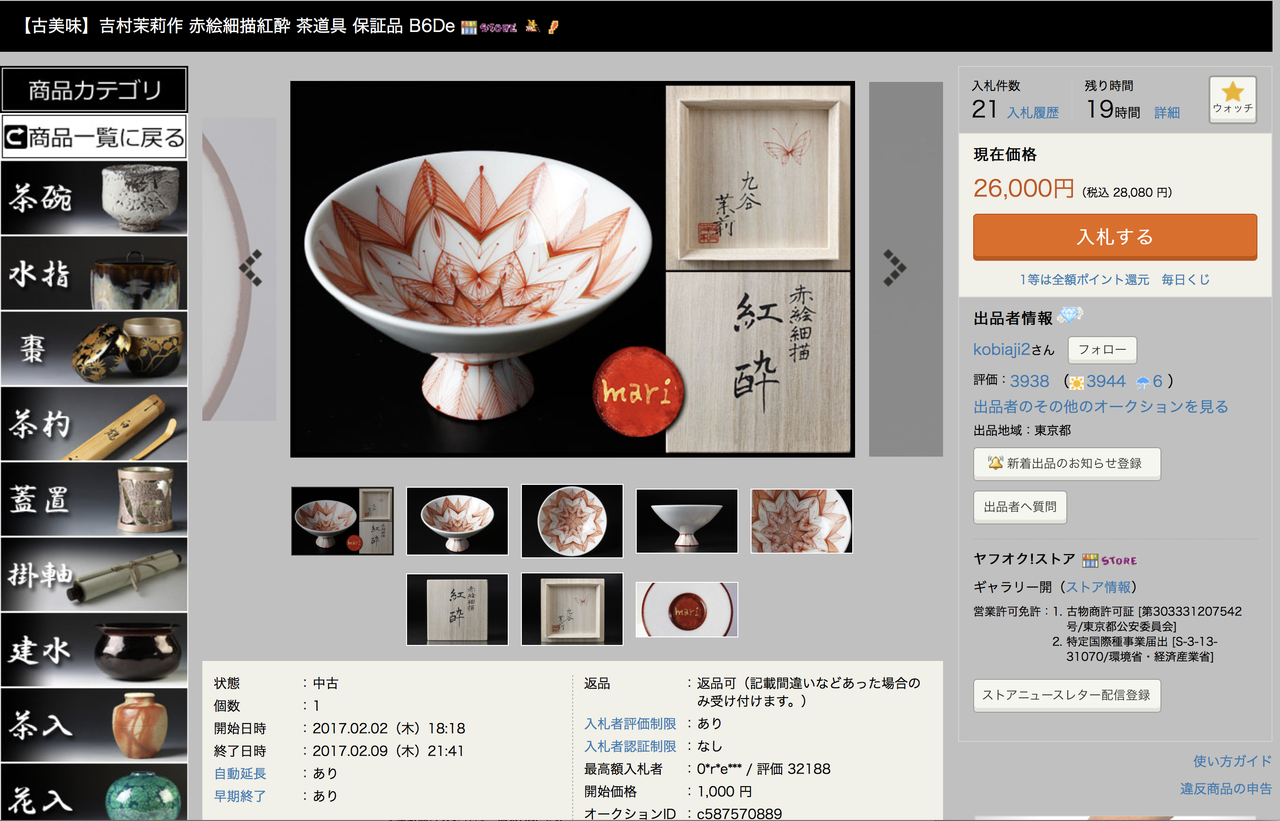Click 出品者へ質問 button
The width and height of the screenshot is (1280, 821).
coord(1020,507)
